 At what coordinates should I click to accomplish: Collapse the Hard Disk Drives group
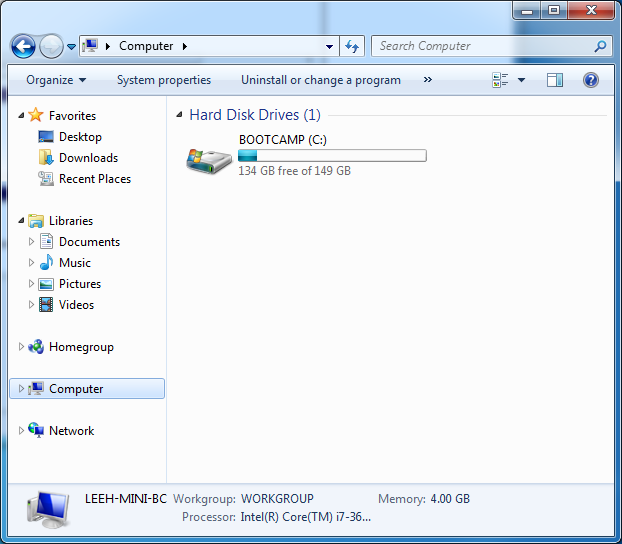179,115
